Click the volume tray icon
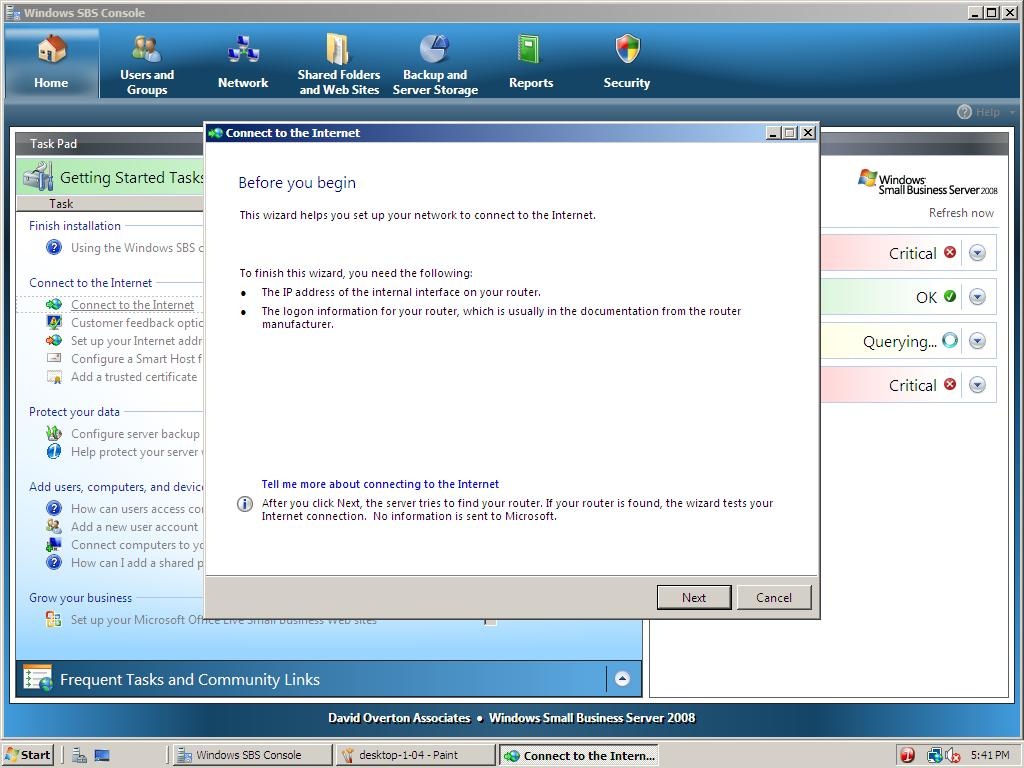 click(951, 755)
